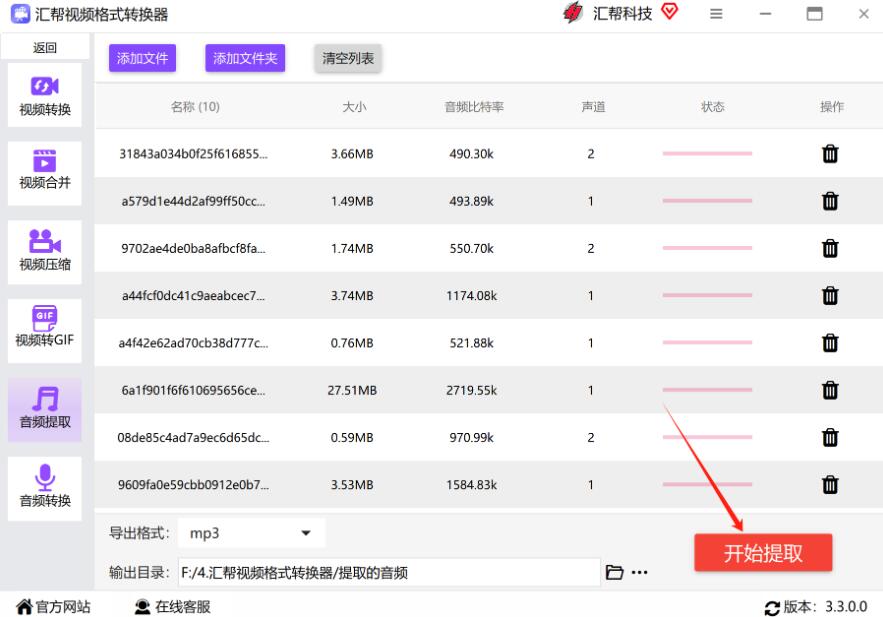Viewport: 883px width, 617px height.
Task: Start extraction with 开始提取 button
Action: click(763, 553)
